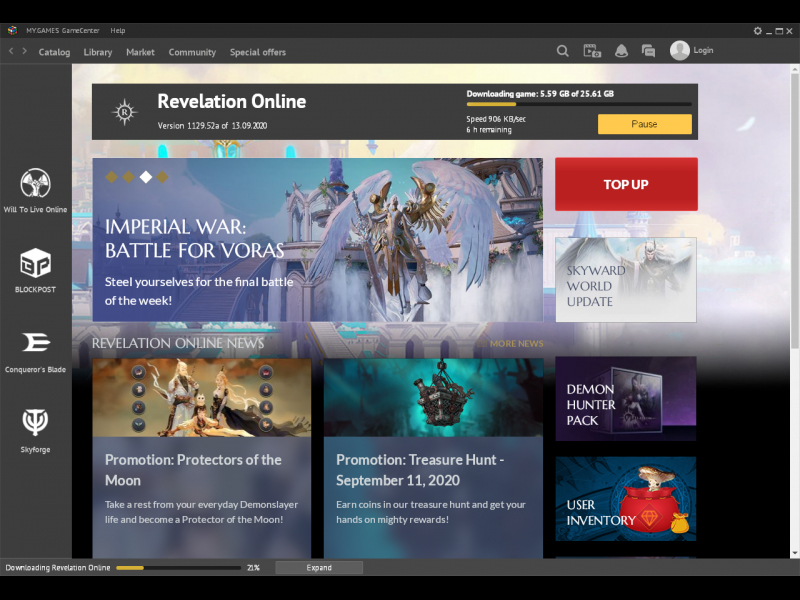Open the search magnifier icon
The image size is (800, 600).
pyautogui.click(x=563, y=51)
